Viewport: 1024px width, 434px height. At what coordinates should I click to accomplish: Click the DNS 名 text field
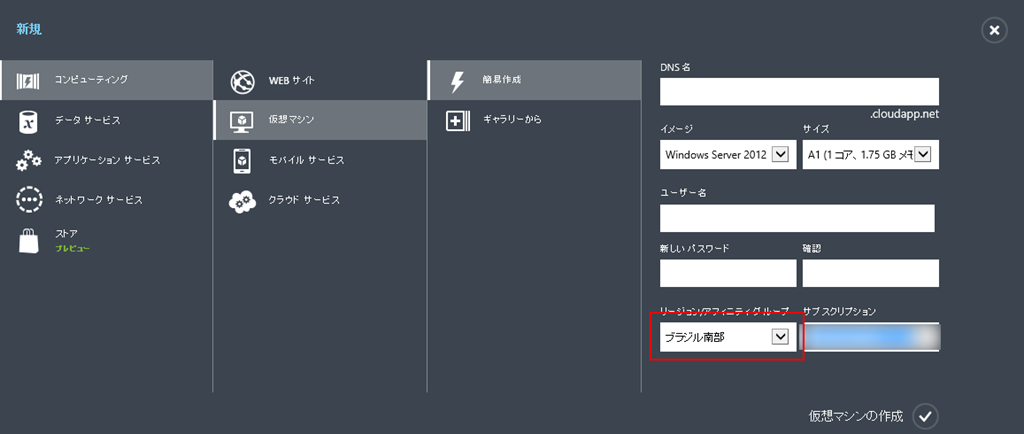(x=799, y=91)
